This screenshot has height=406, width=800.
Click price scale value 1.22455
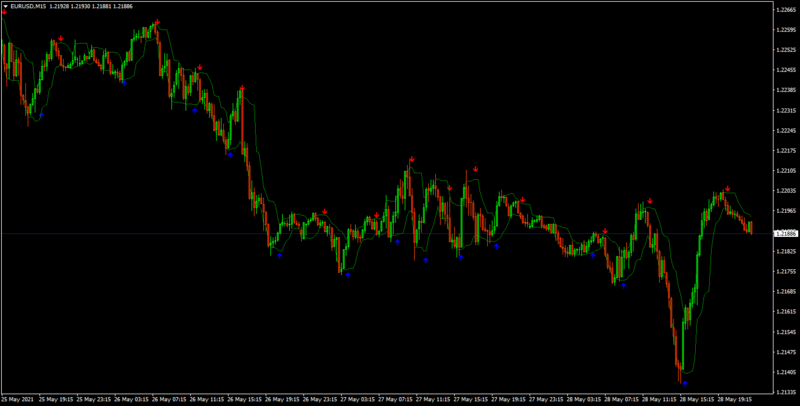785,70
